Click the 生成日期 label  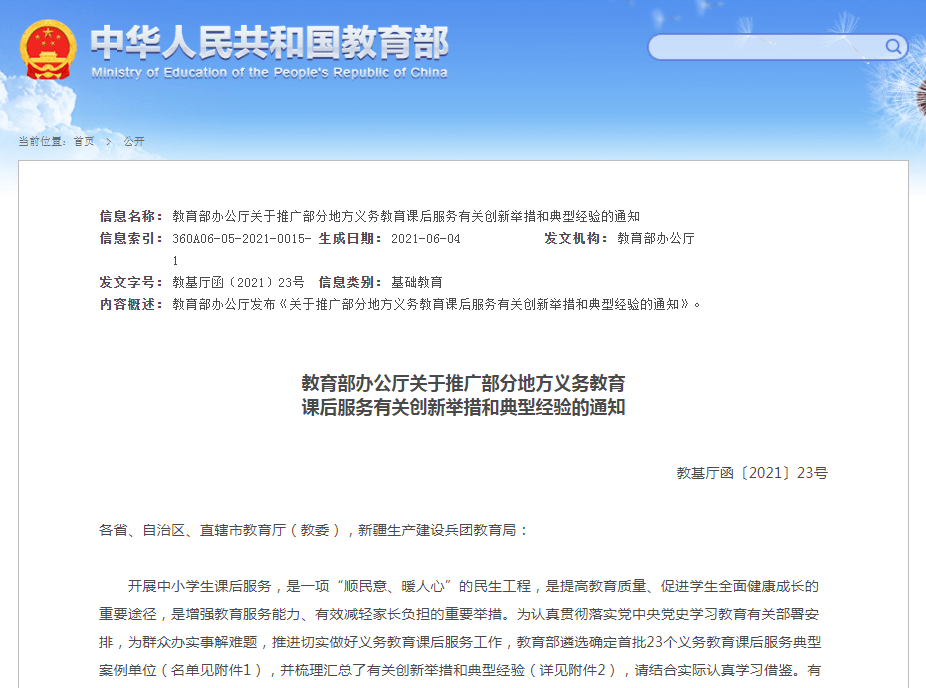pyautogui.click(x=350, y=239)
